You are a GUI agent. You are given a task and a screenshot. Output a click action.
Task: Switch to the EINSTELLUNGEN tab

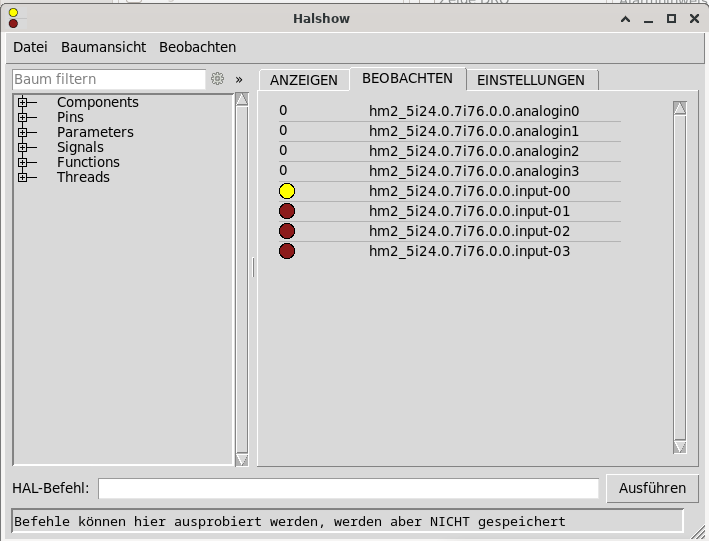click(531, 80)
